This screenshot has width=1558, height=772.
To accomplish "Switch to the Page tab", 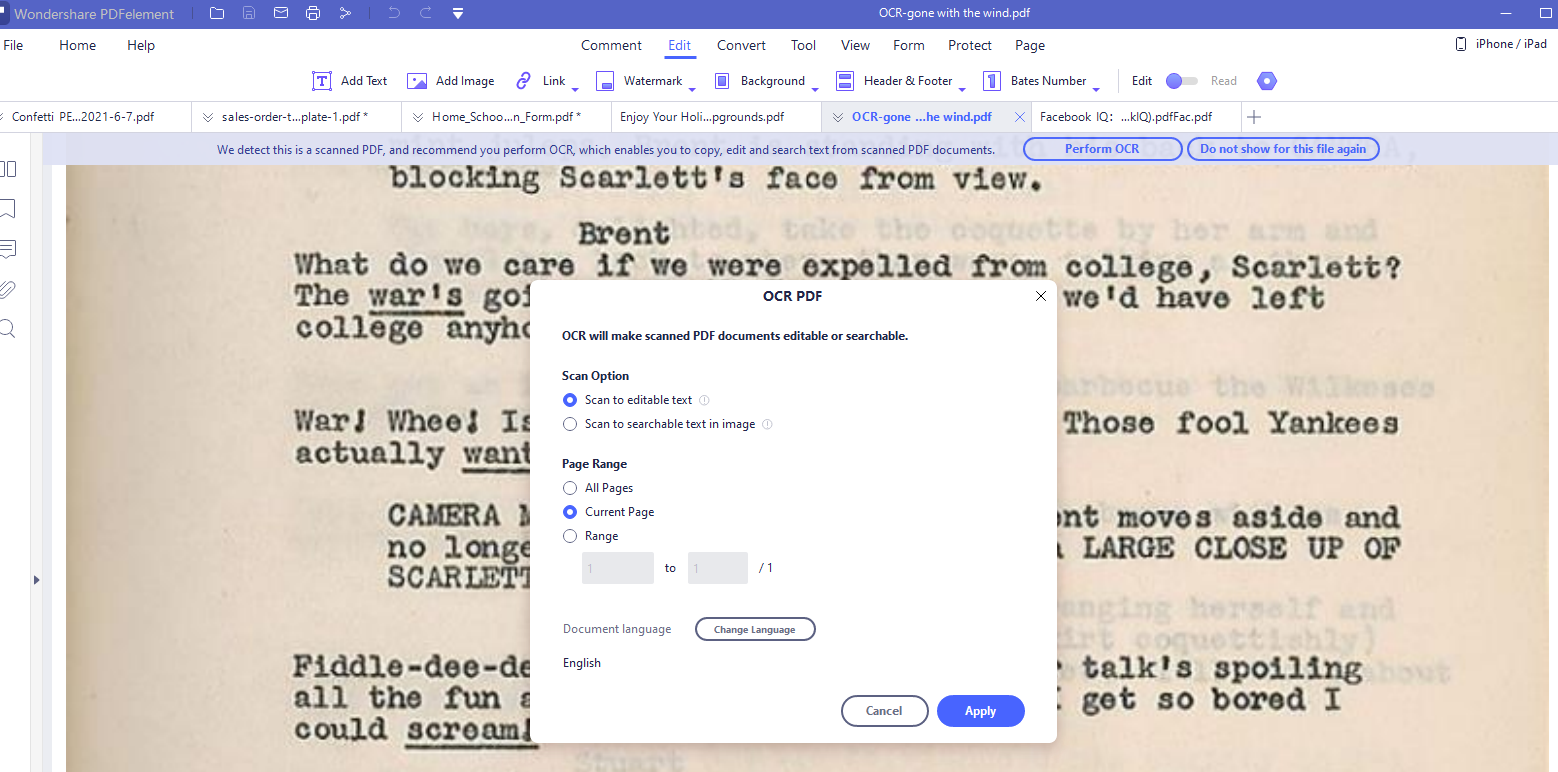I will click(1030, 45).
